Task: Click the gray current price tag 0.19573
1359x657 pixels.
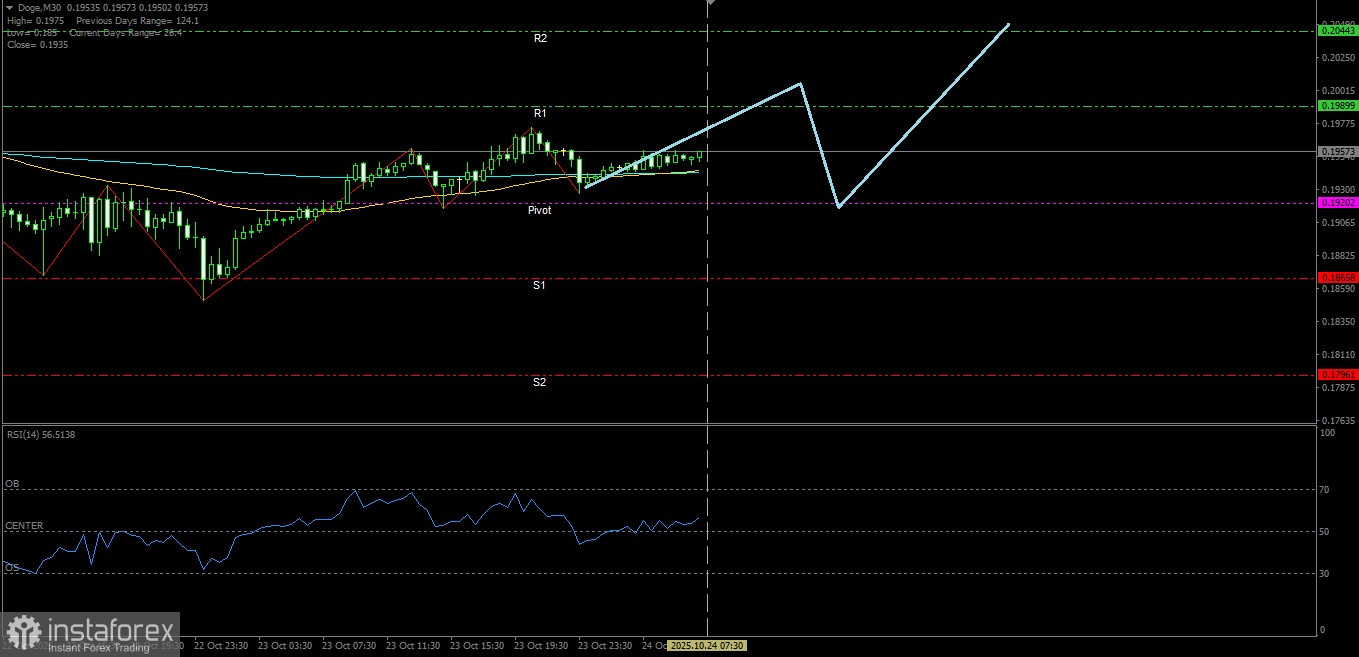Action: (x=1338, y=152)
